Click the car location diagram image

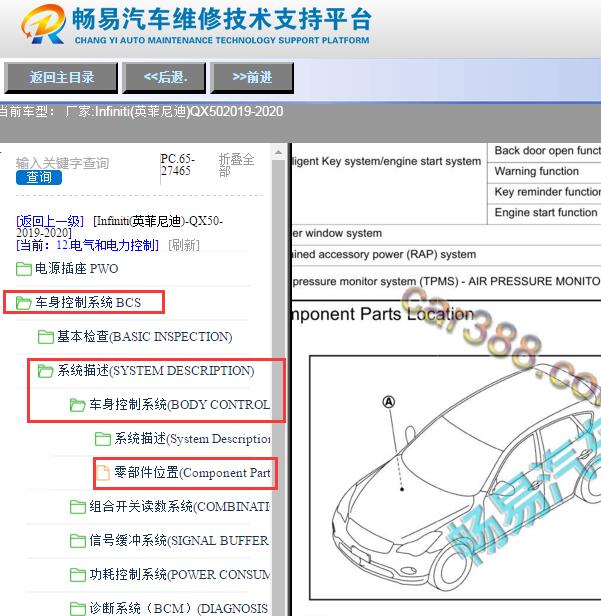pyautogui.click(x=456, y=477)
